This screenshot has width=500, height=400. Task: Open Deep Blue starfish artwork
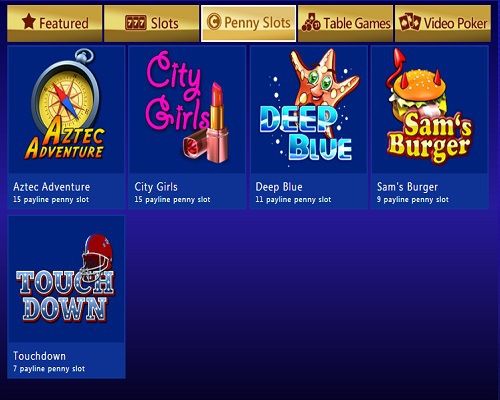coord(309,109)
